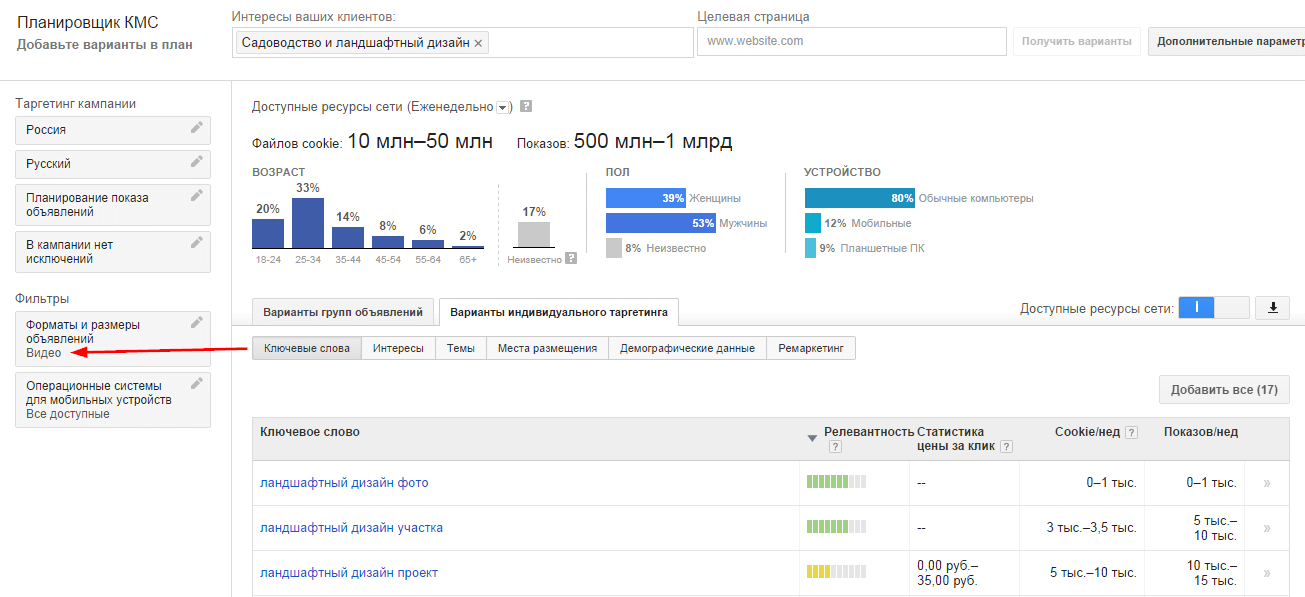The height and width of the screenshot is (597, 1305).
Task: Click the download arrow icon button
Action: [1273, 308]
